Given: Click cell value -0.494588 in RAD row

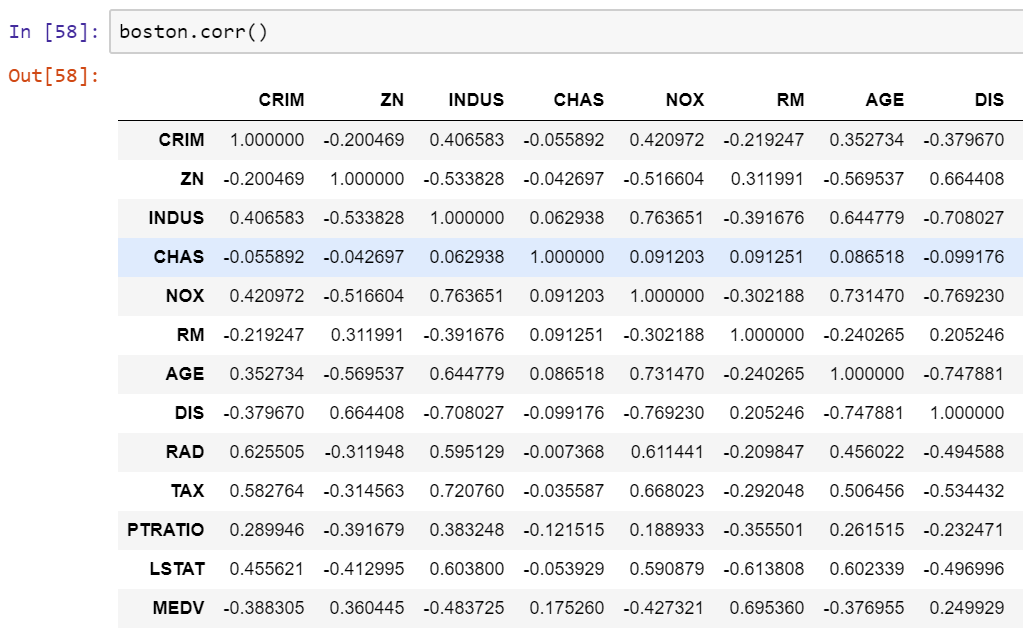Looking at the screenshot, I should coord(964,452).
